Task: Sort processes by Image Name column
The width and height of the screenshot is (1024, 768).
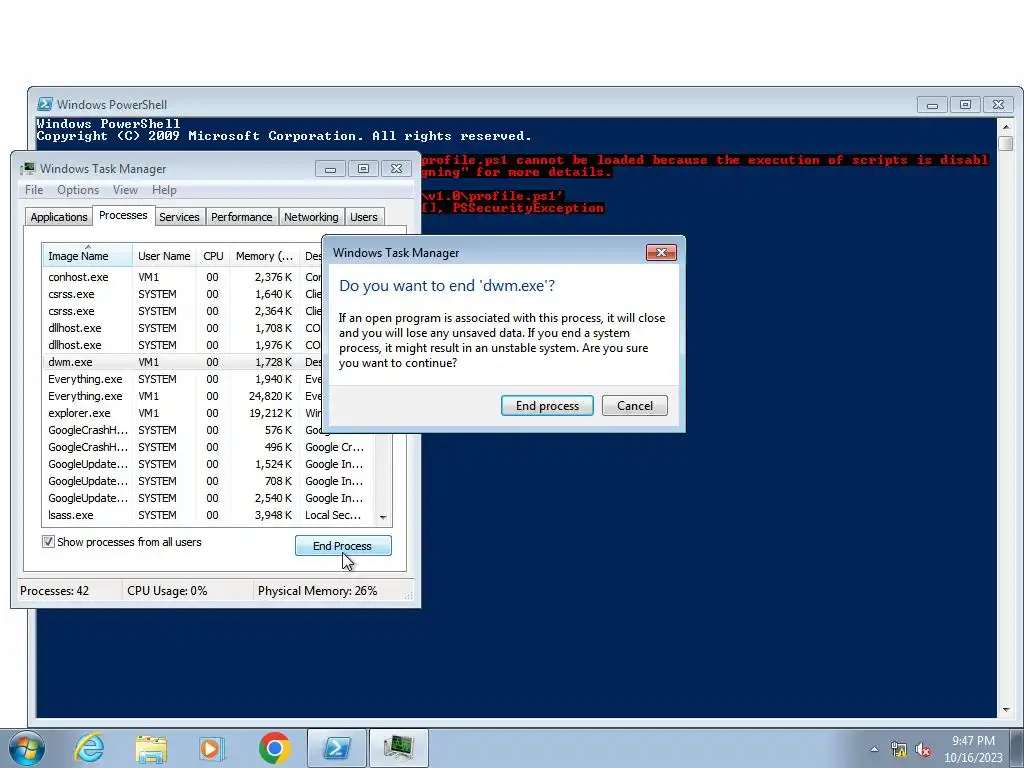Action: (x=88, y=255)
